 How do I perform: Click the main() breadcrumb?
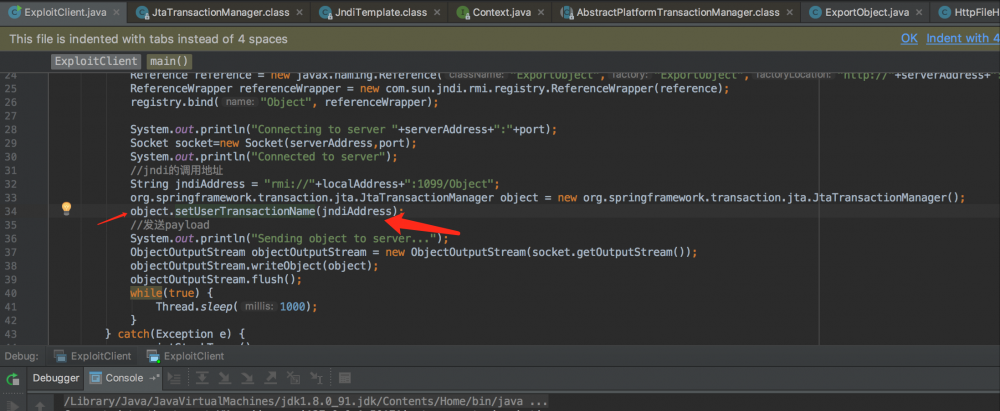click(x=169, y=61)
